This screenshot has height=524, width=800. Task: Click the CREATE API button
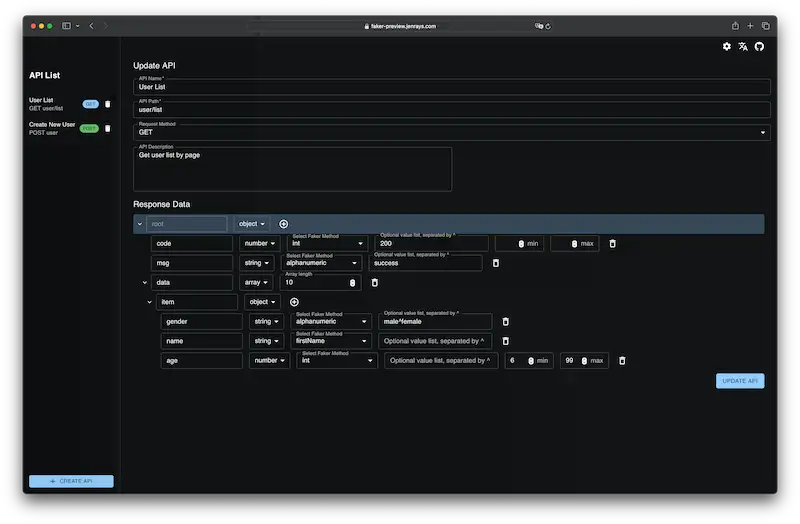pos(71,481)
